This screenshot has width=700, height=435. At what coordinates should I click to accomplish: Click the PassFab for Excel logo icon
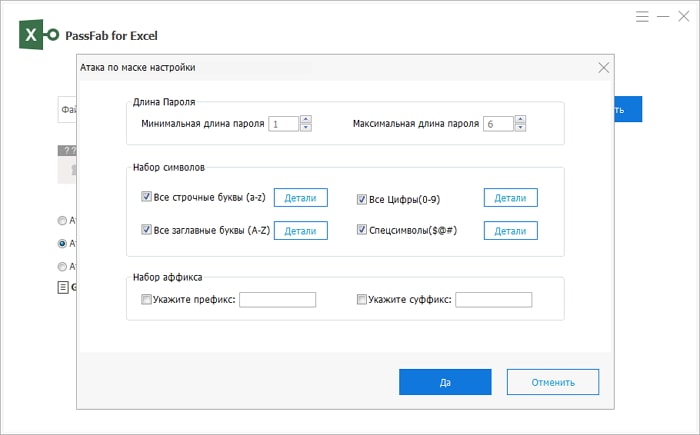point(39,34)
